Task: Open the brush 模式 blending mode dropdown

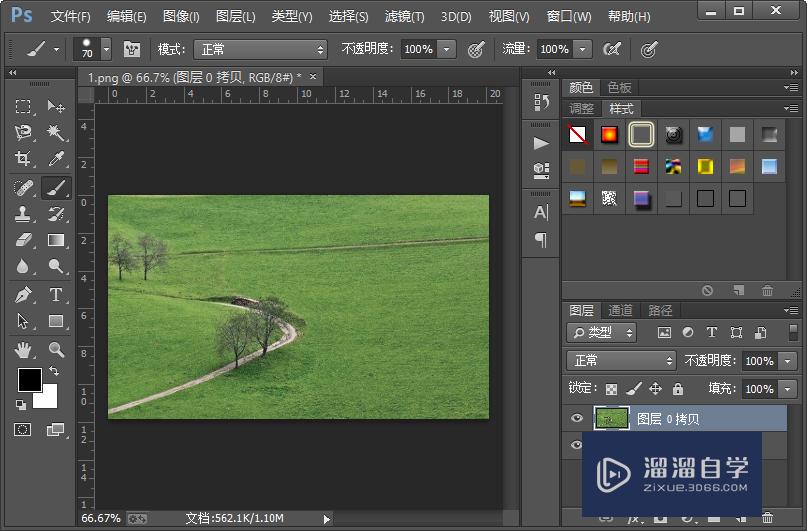Action: pos(262,49)
